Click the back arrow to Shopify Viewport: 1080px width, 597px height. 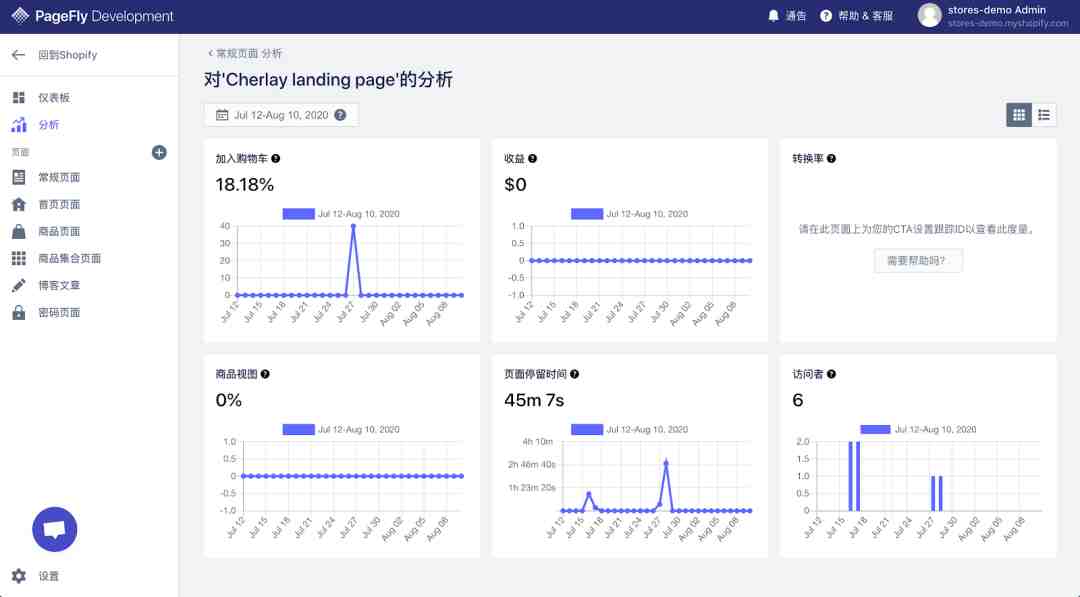coord(19,55)
